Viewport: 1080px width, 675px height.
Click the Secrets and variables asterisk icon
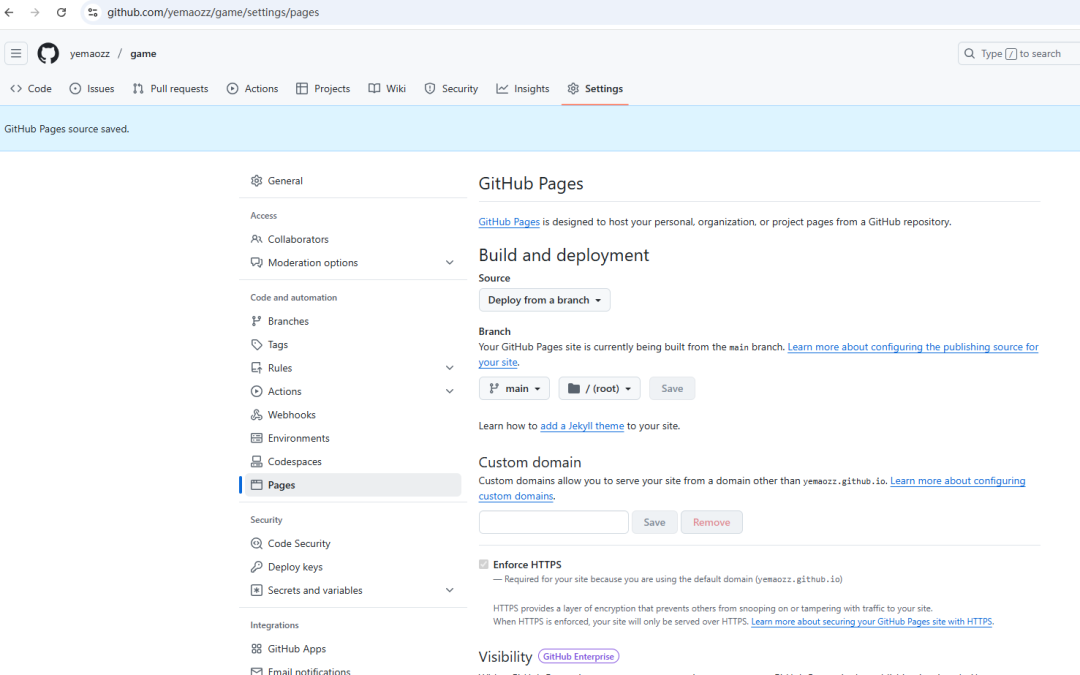256,590
